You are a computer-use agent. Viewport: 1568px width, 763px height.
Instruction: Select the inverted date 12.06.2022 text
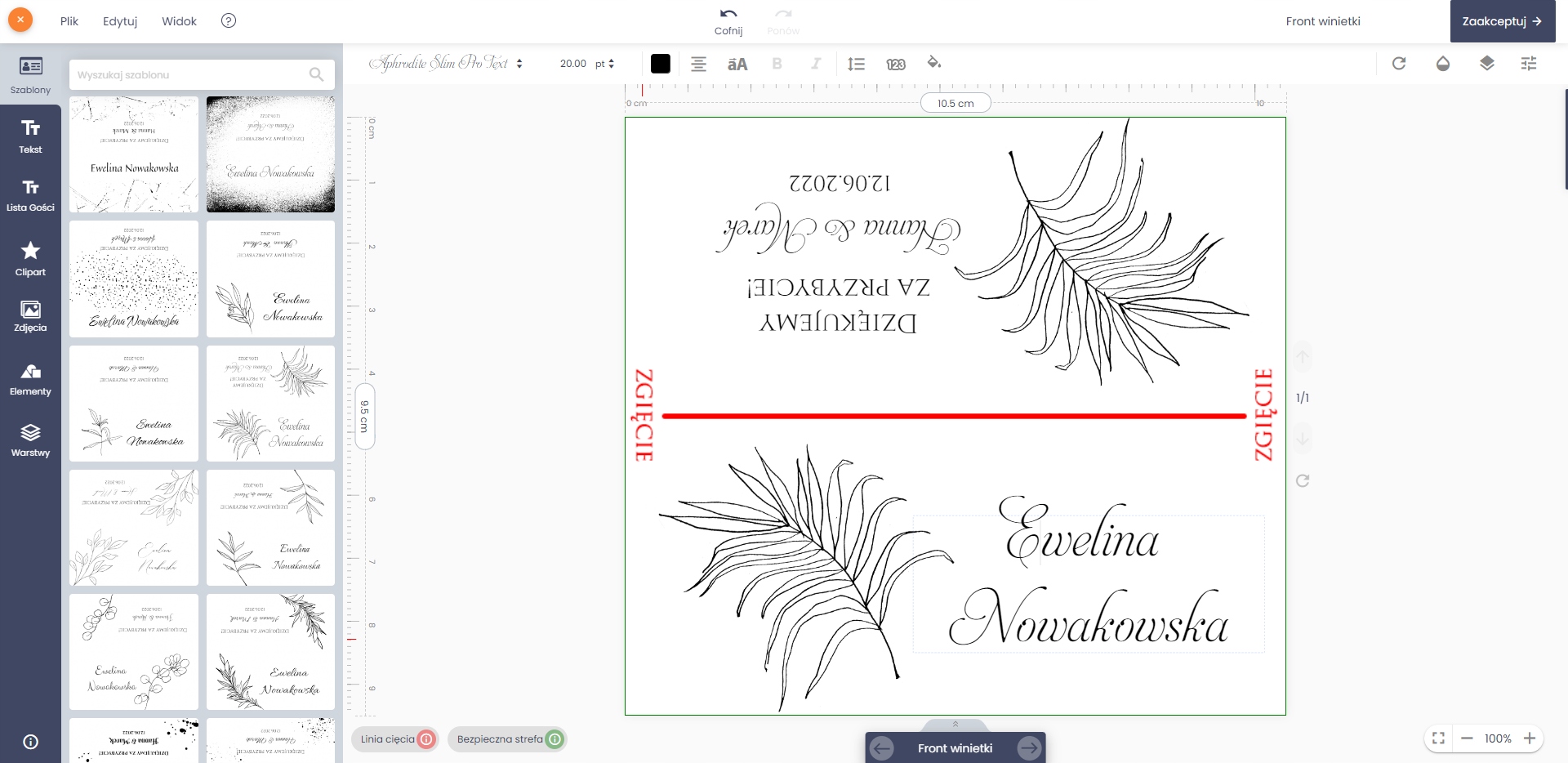840,183
